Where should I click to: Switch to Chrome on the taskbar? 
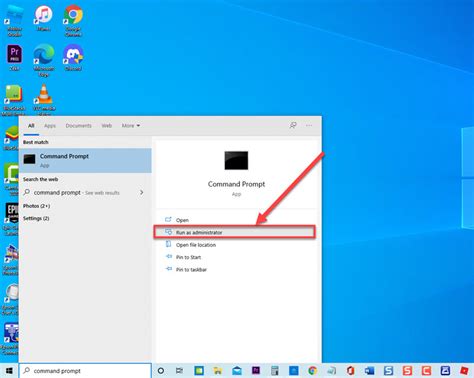coord(312,371)
